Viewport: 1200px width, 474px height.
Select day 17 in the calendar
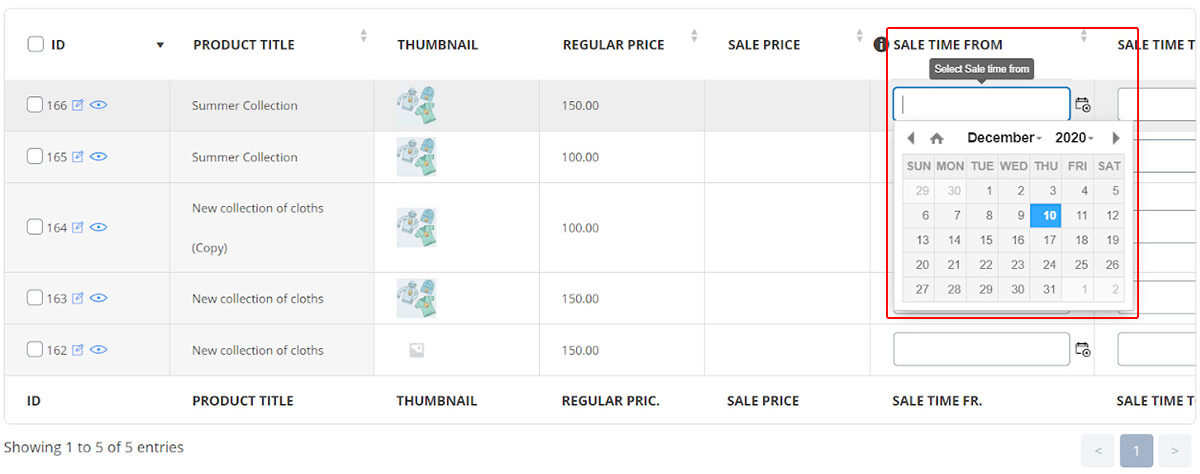tap(1049, 240)
